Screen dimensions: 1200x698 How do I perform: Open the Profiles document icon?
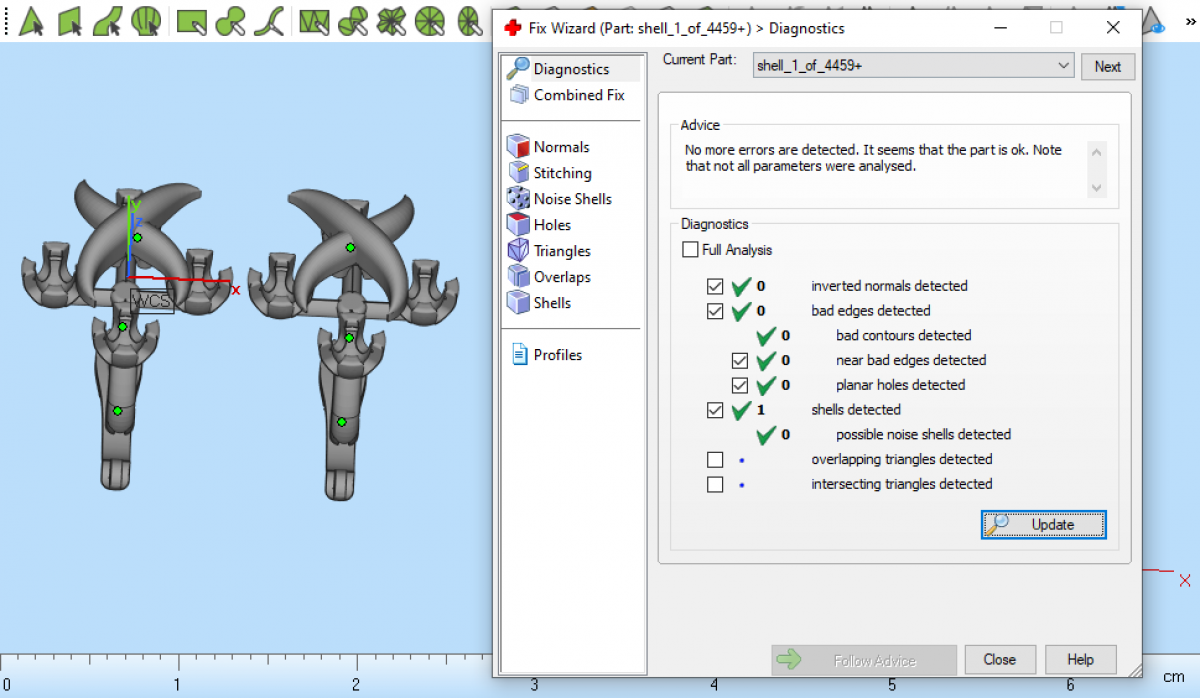tap(519, 354)
